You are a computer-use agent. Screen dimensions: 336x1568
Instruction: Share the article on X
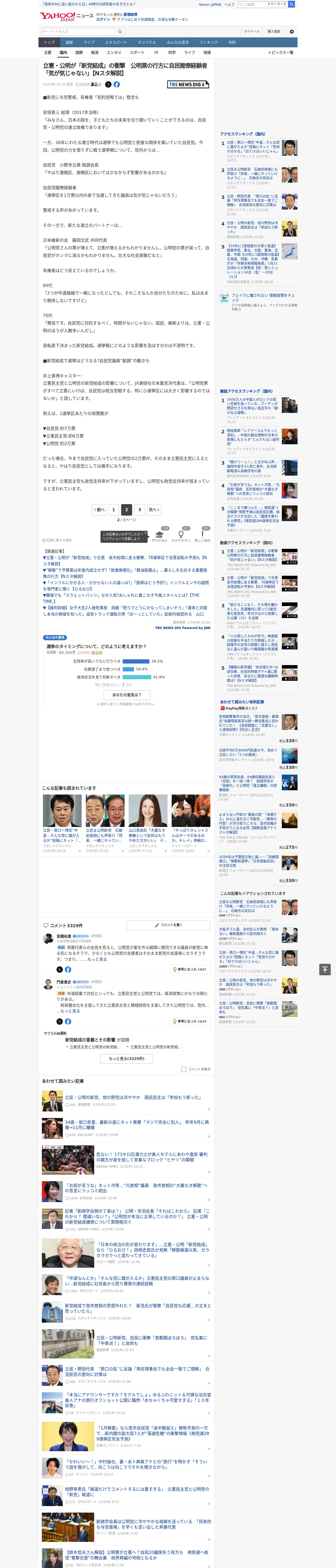[109, 85]
